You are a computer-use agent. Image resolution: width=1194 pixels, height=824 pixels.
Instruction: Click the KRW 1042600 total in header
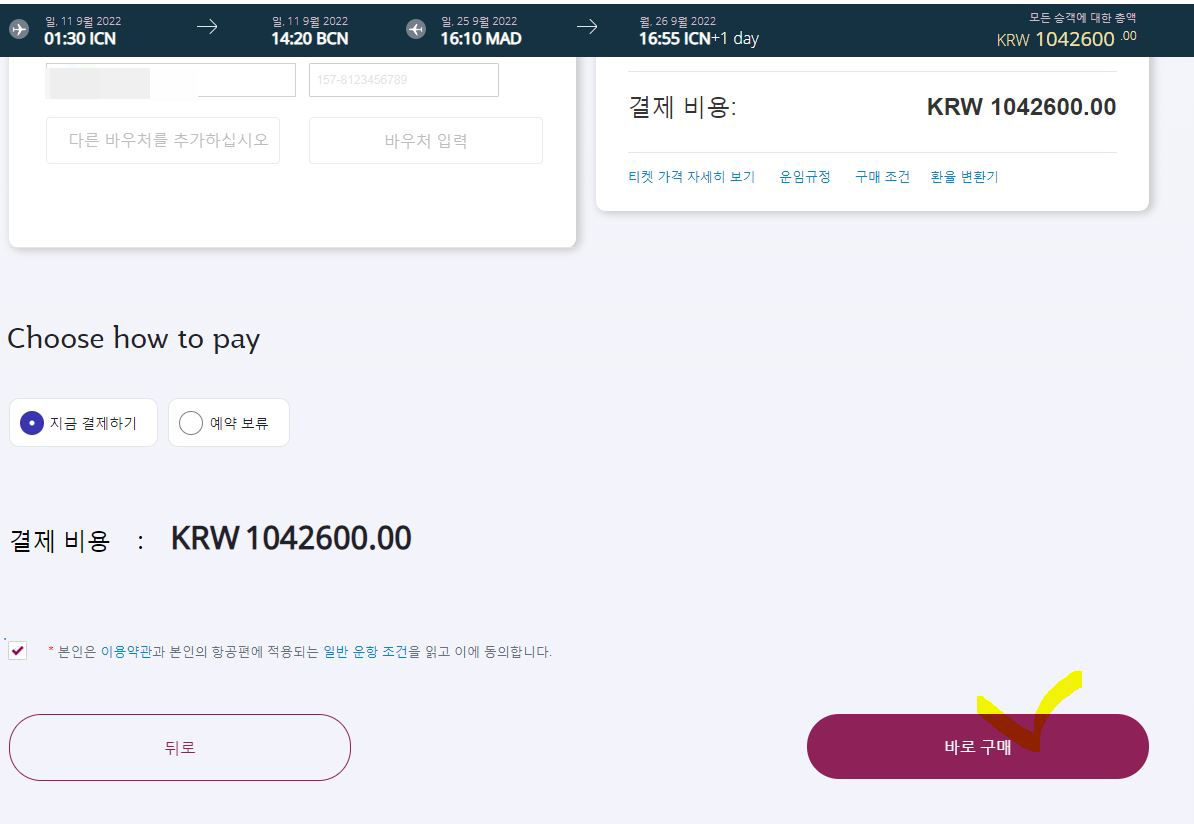(x=1067, y=39)
